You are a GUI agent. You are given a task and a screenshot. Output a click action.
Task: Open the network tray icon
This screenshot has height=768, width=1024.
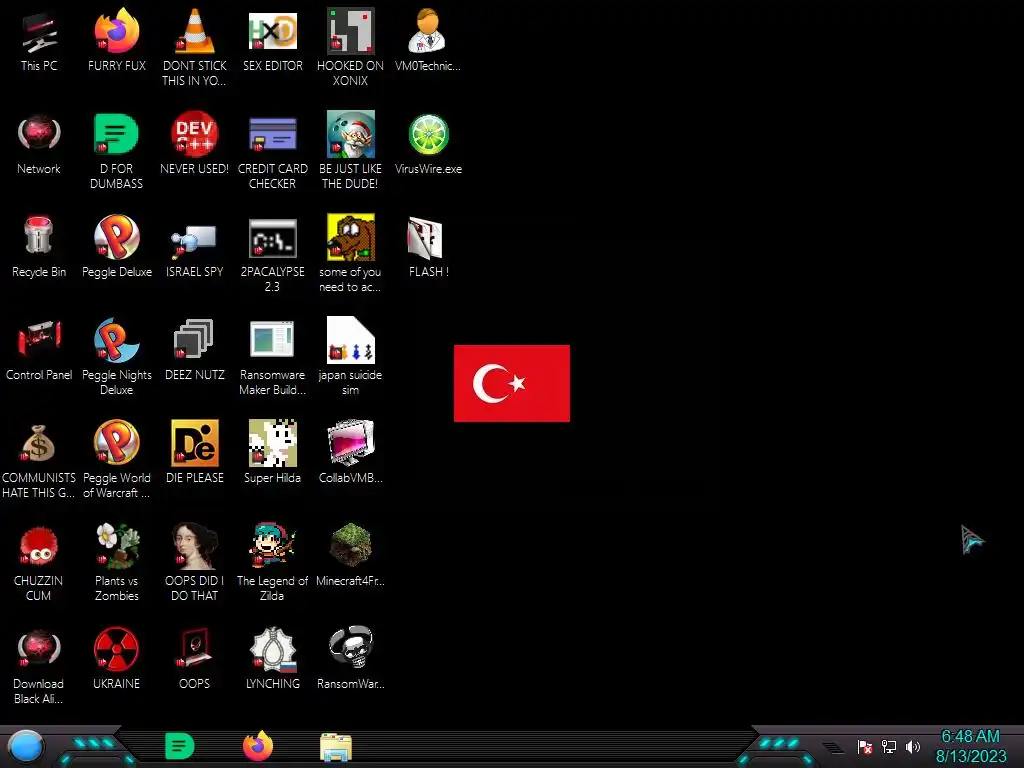click(889, 746)
